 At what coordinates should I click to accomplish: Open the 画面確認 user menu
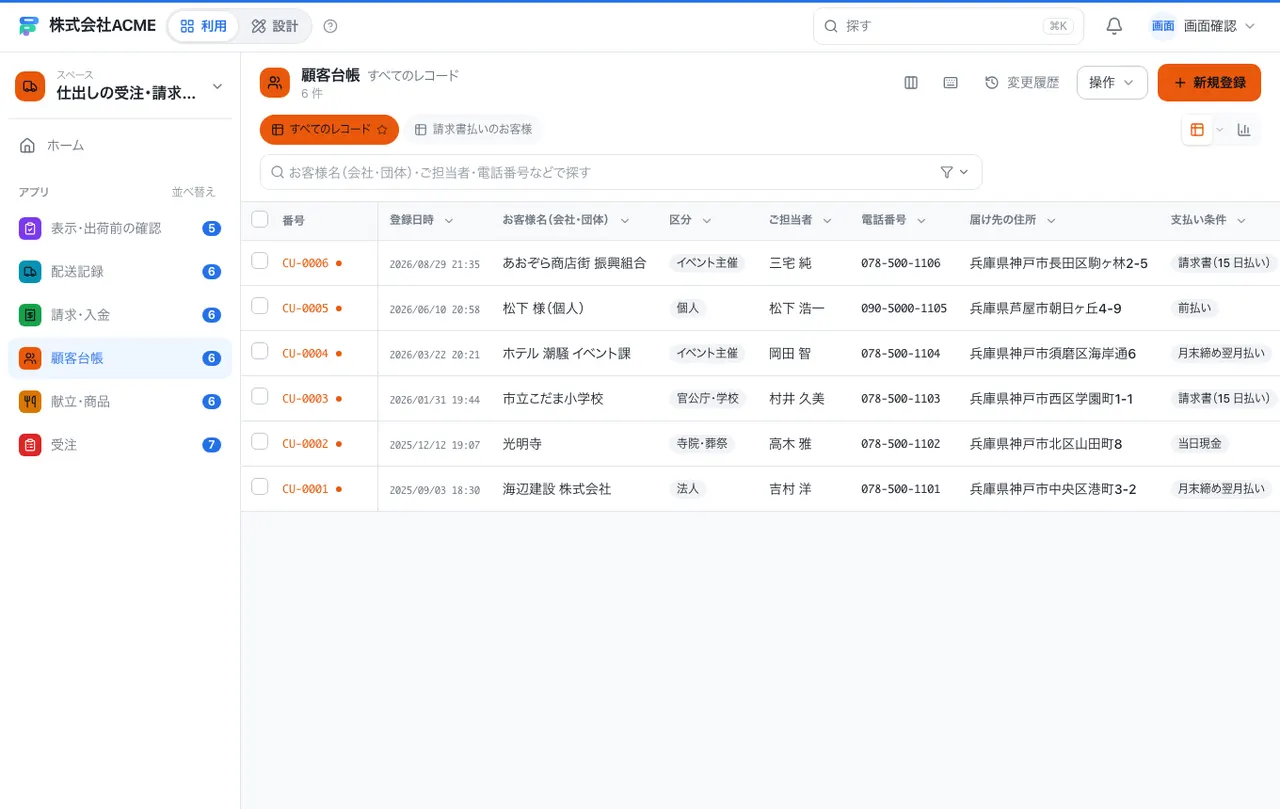[x=1202, y=26]
